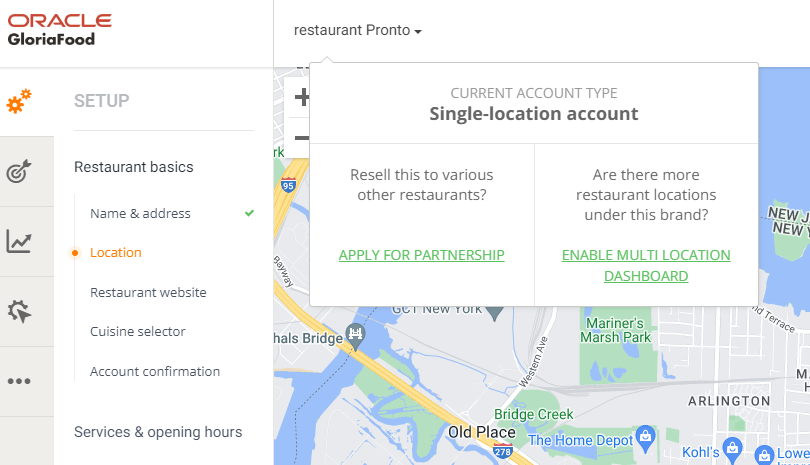Open Name & address setup step

pyautogui.click(x=141, y=213)
